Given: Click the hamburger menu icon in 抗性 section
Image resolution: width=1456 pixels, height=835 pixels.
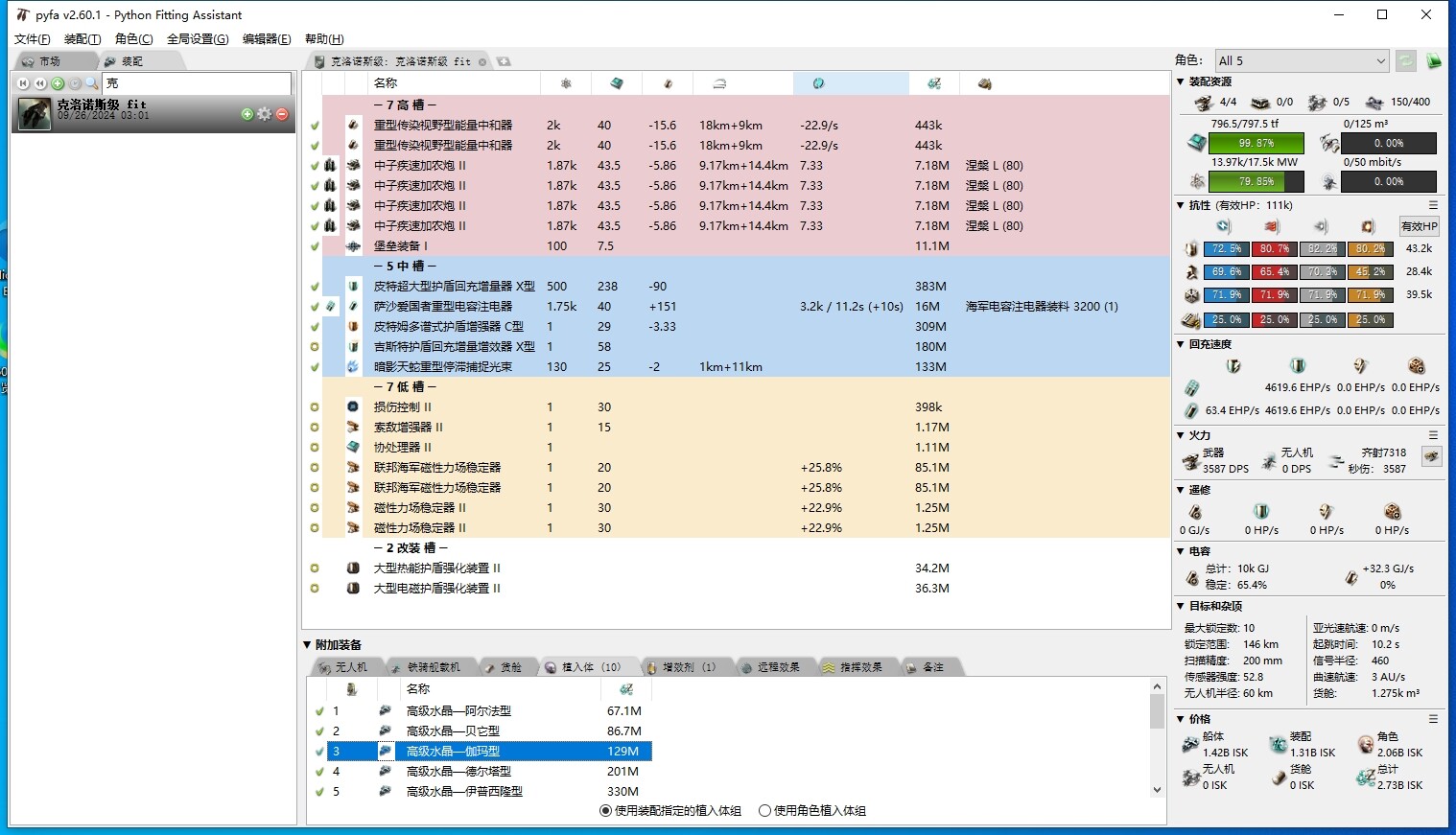Looking at the screenshot, I should point(1433,205).
